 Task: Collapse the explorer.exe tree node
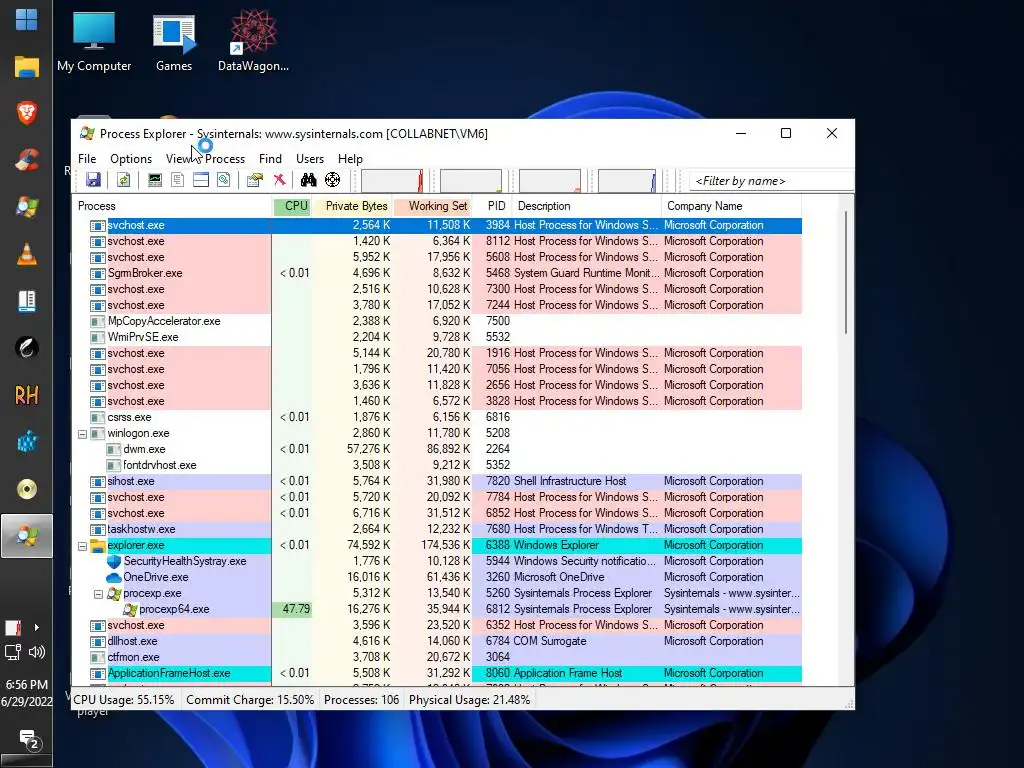(x=82, y=546)
